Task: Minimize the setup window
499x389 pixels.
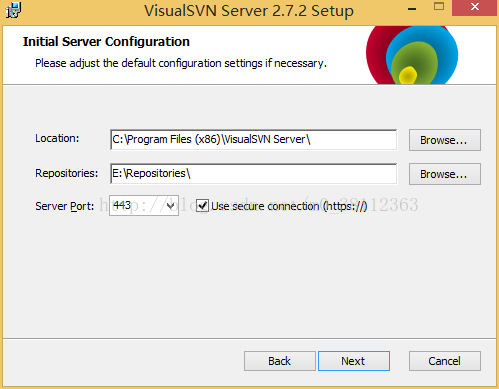Action: pyautogui.click(x=412, y=9)
